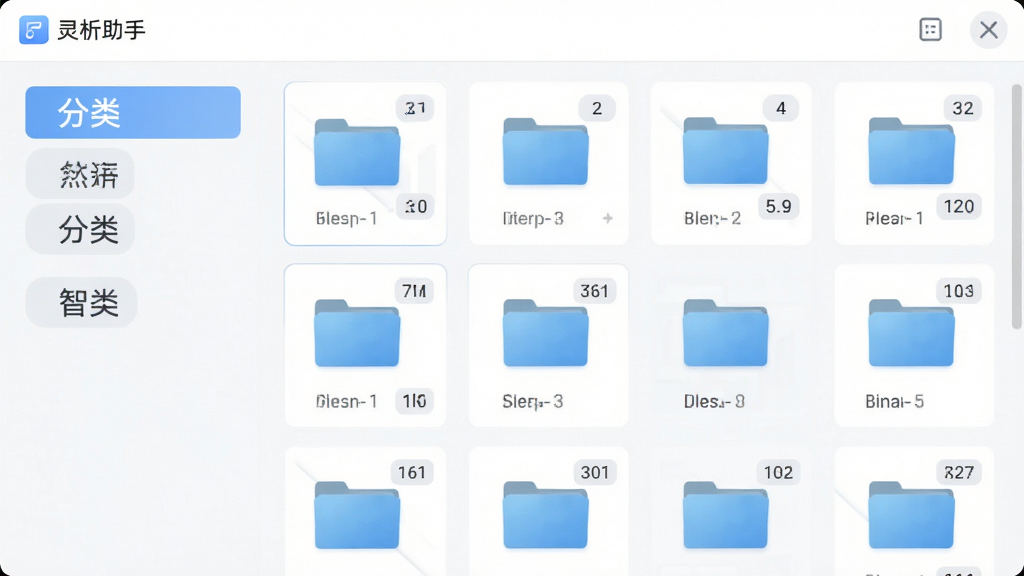Open the Plear-1 folder
1024x576 pixels.
(914, 163)
